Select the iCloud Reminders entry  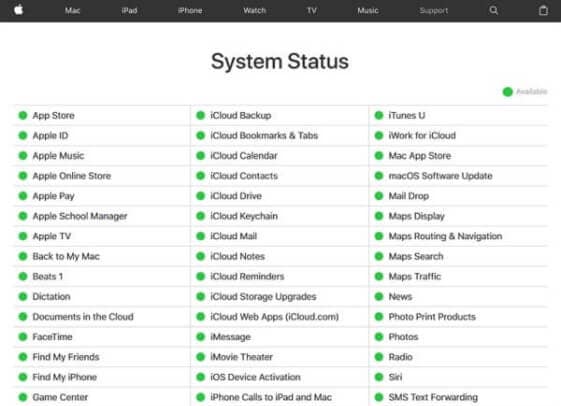pyautogui.click(x=247, y=276)
